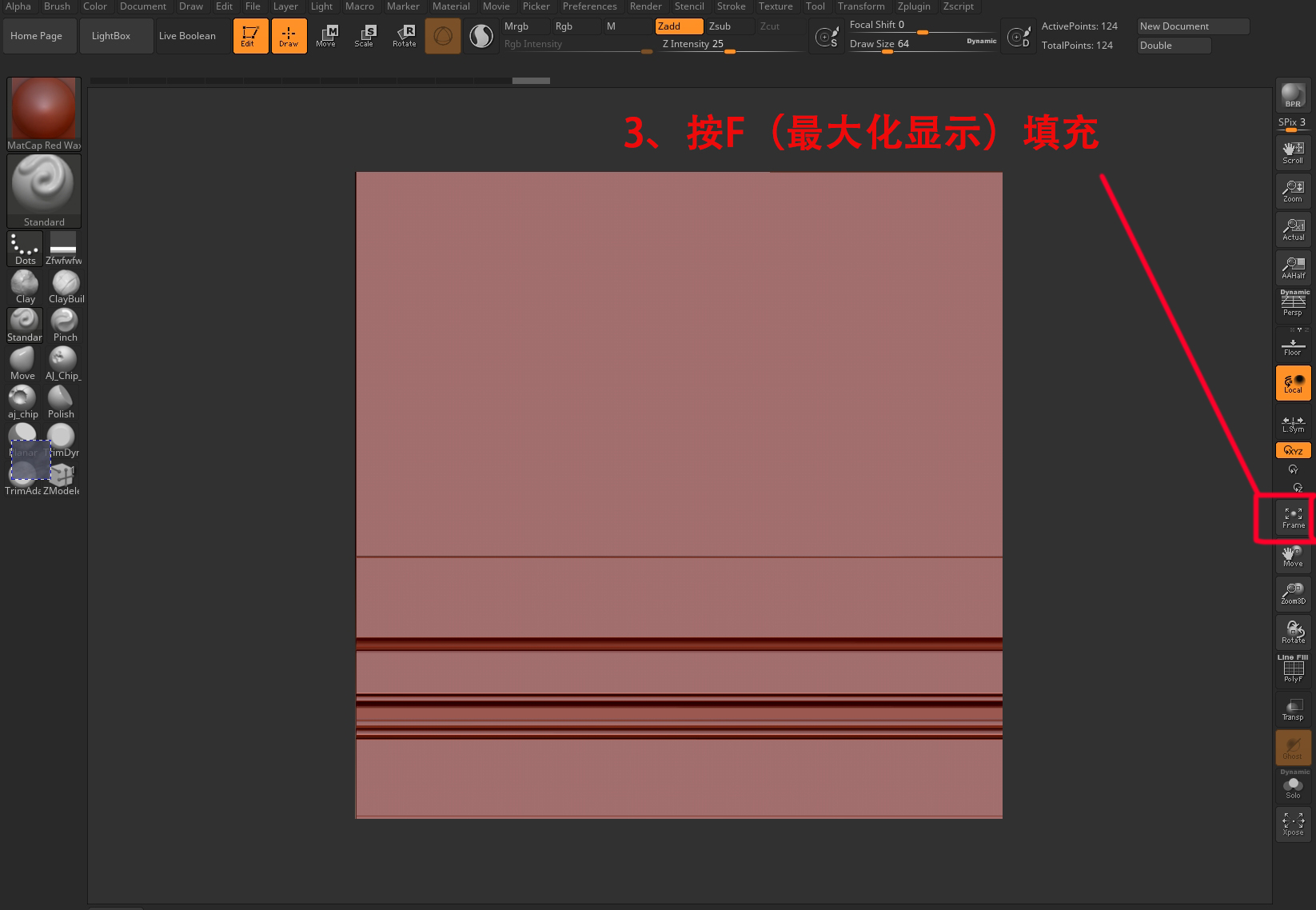Open the Material menu

[450, 6]
